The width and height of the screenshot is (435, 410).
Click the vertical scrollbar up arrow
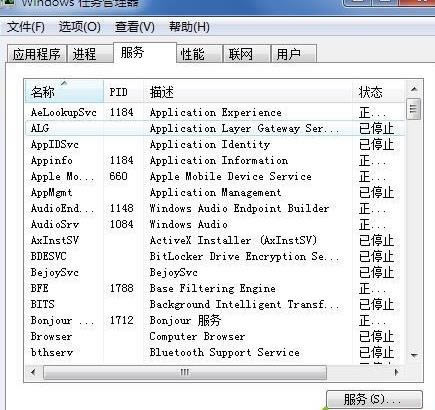(x=414, y=89)
